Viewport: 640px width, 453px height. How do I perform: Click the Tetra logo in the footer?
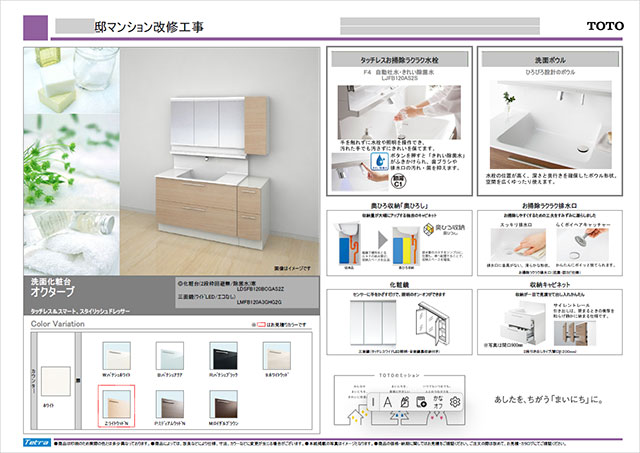[x=37, y=442]
